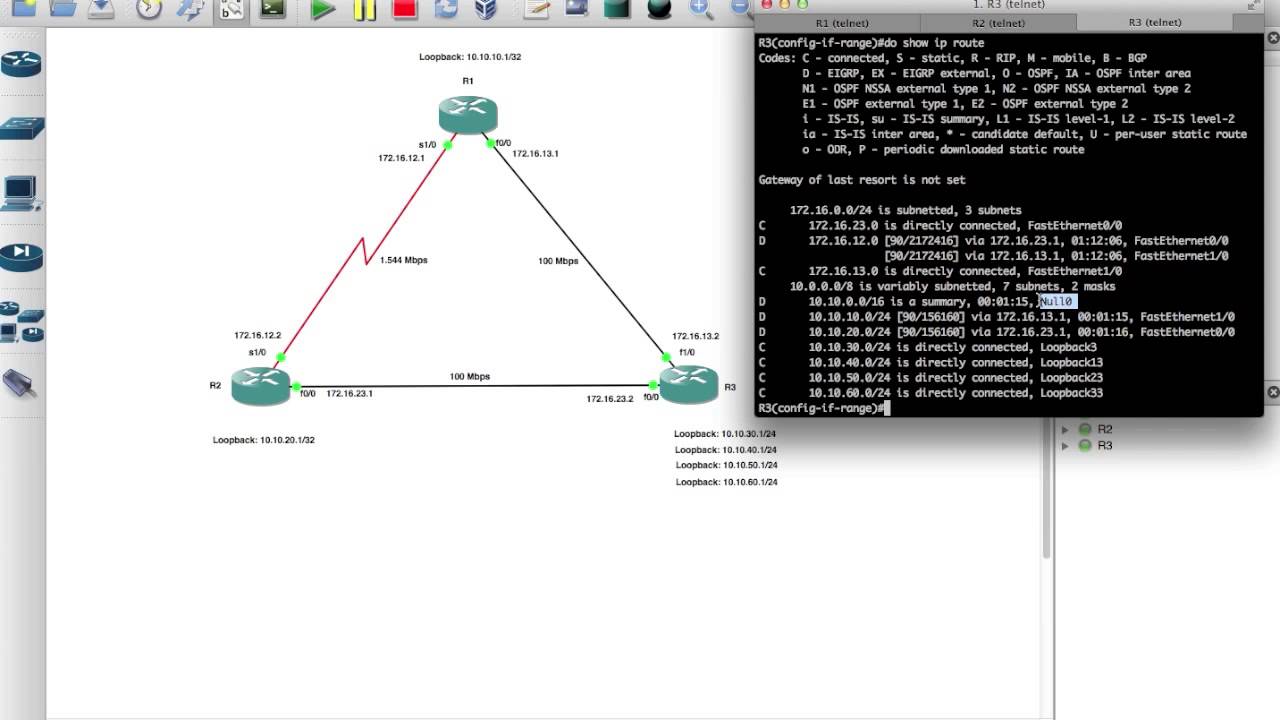Switch to the R3 (telnet) terminal tab

[1155, 22]
